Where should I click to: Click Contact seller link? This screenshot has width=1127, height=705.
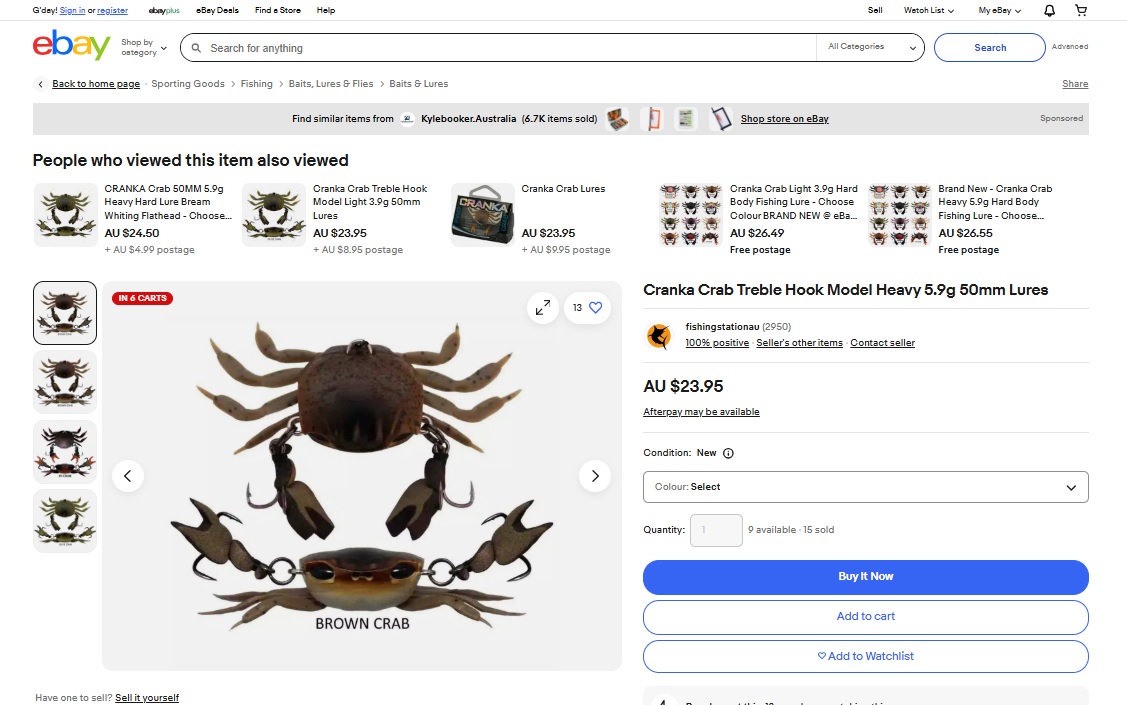882,343
